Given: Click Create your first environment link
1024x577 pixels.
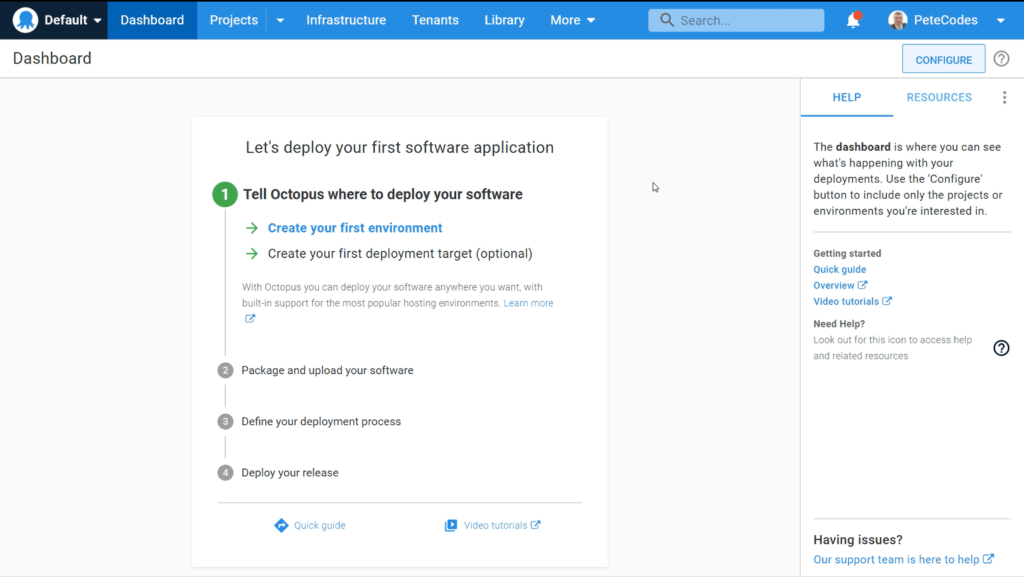Looking at the screenshot, I should 355,228.
